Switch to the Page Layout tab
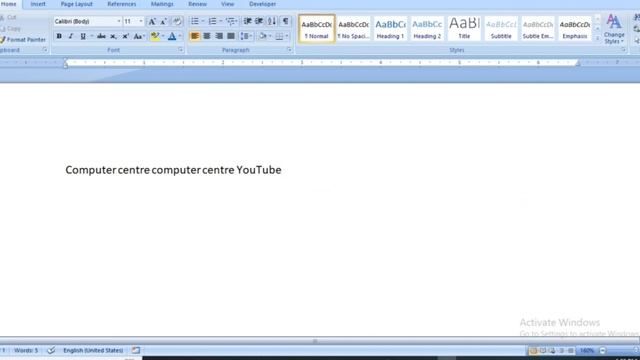This screenshot has width=640, height=360. tap(77, 4)
